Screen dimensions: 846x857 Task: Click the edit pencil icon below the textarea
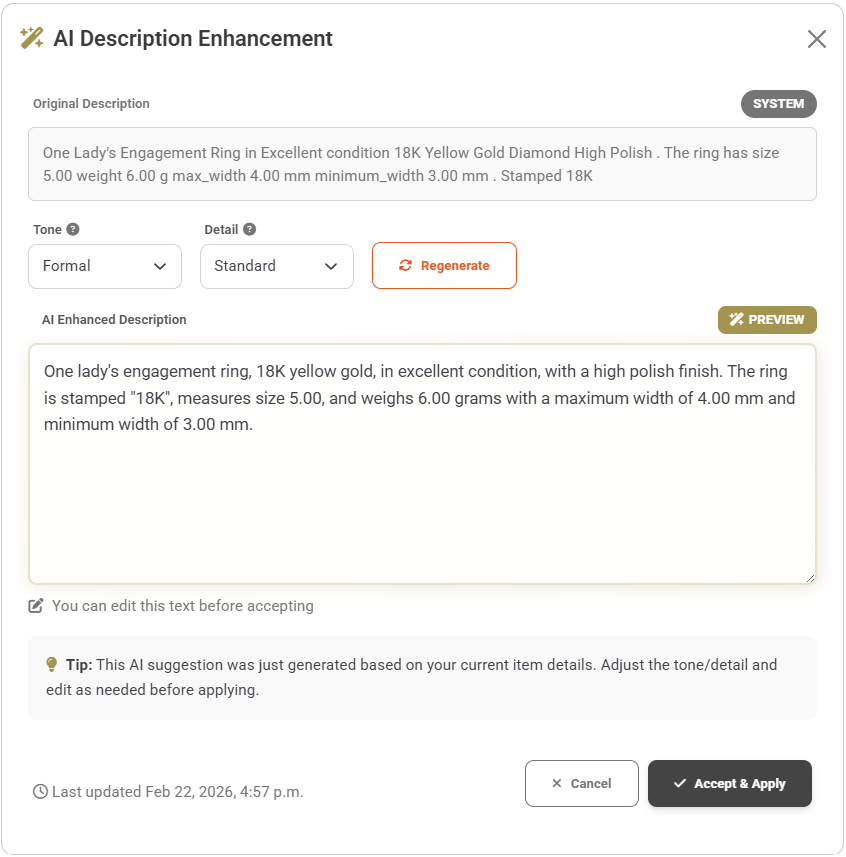(x=37, y=605)
